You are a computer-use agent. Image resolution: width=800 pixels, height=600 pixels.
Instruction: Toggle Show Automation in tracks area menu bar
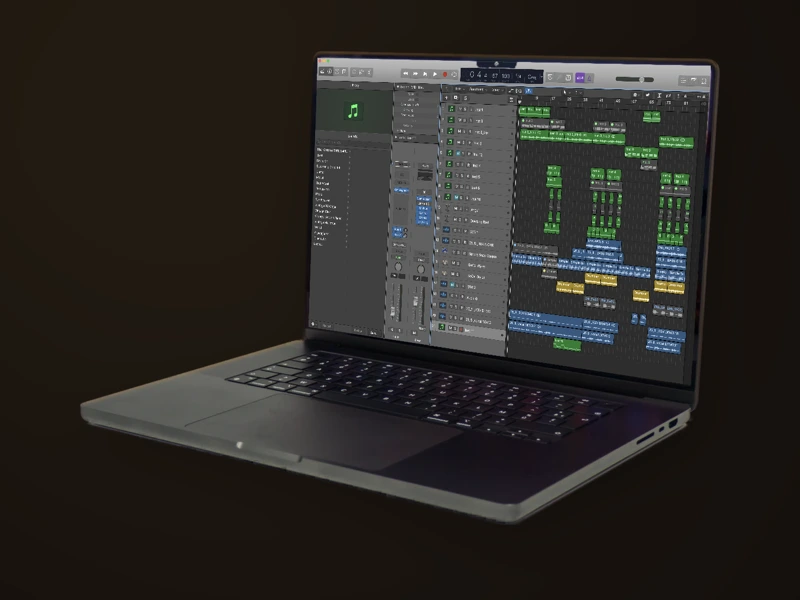pos(512,91)
